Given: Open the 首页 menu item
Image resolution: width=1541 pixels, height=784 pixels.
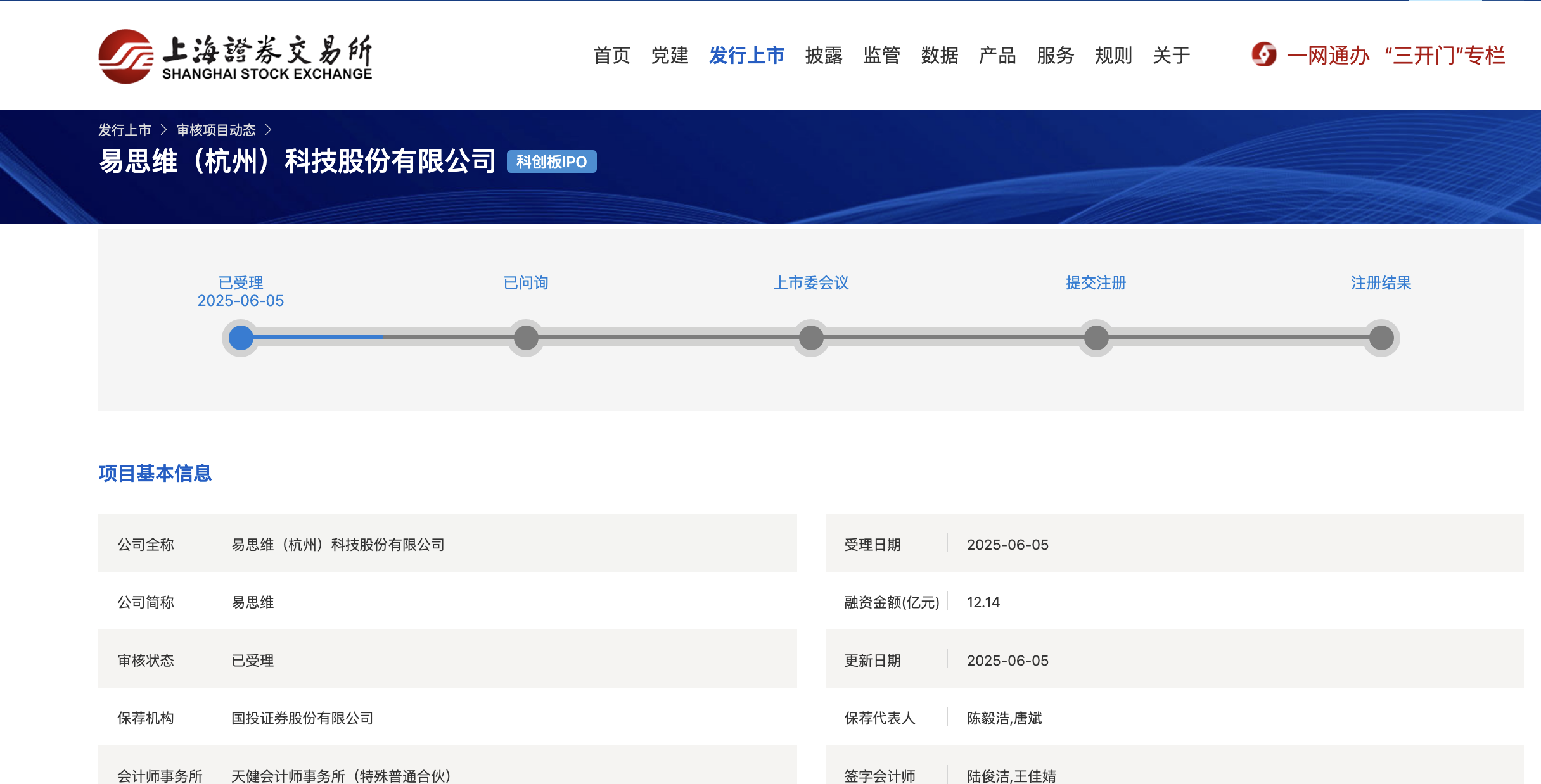Looking at the screenshot, I should tap(611, 56).
